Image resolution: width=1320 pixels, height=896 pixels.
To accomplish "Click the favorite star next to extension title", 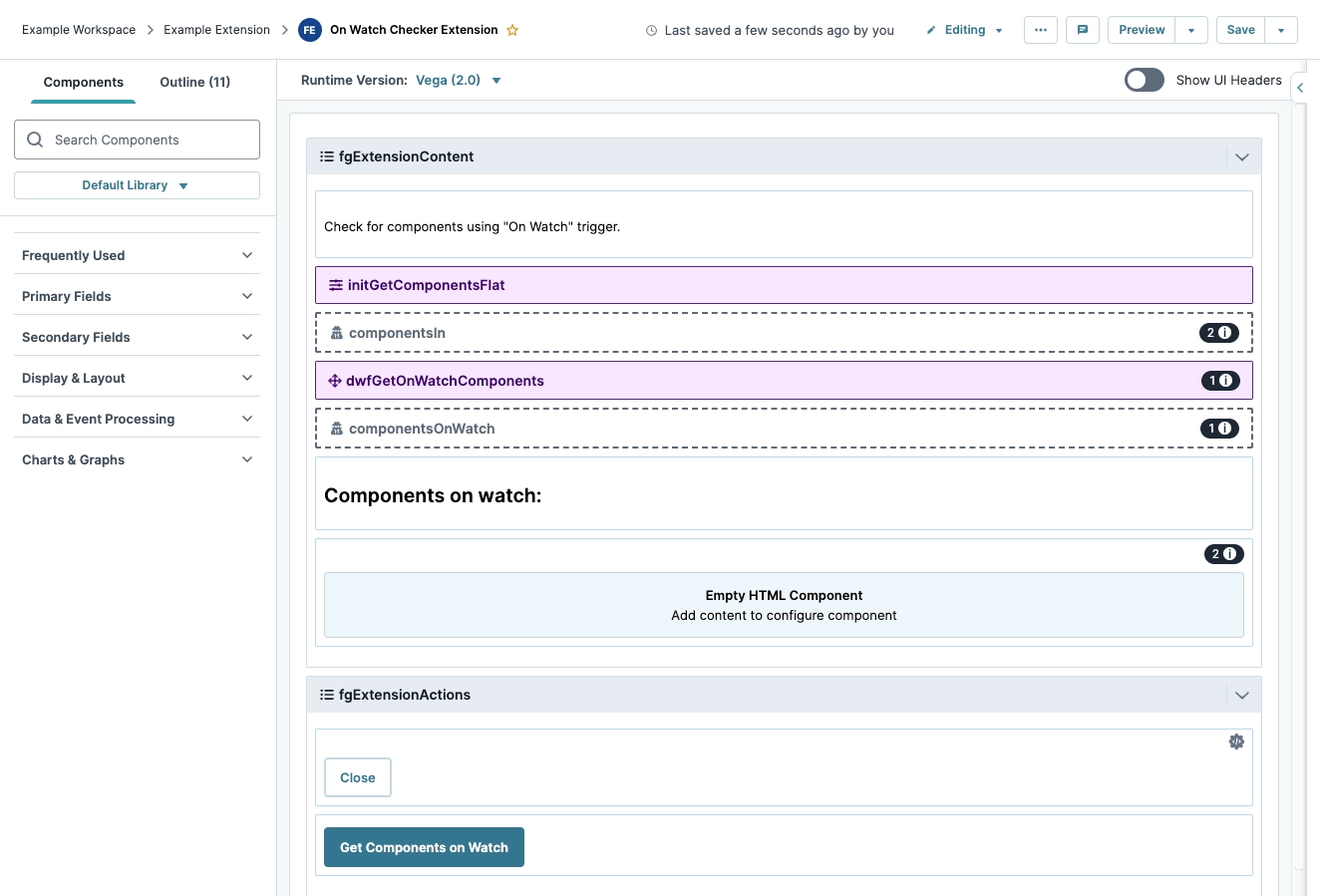I will 512,30.
